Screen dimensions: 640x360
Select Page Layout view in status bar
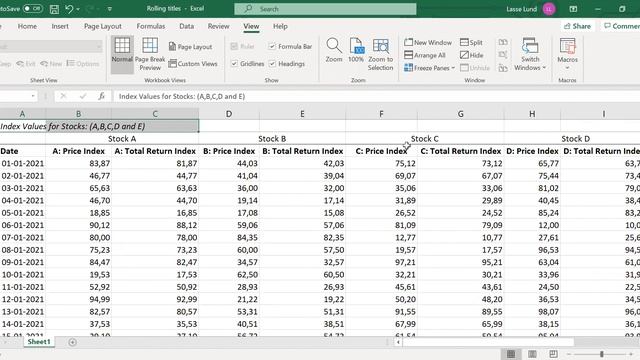click(532, 354)
